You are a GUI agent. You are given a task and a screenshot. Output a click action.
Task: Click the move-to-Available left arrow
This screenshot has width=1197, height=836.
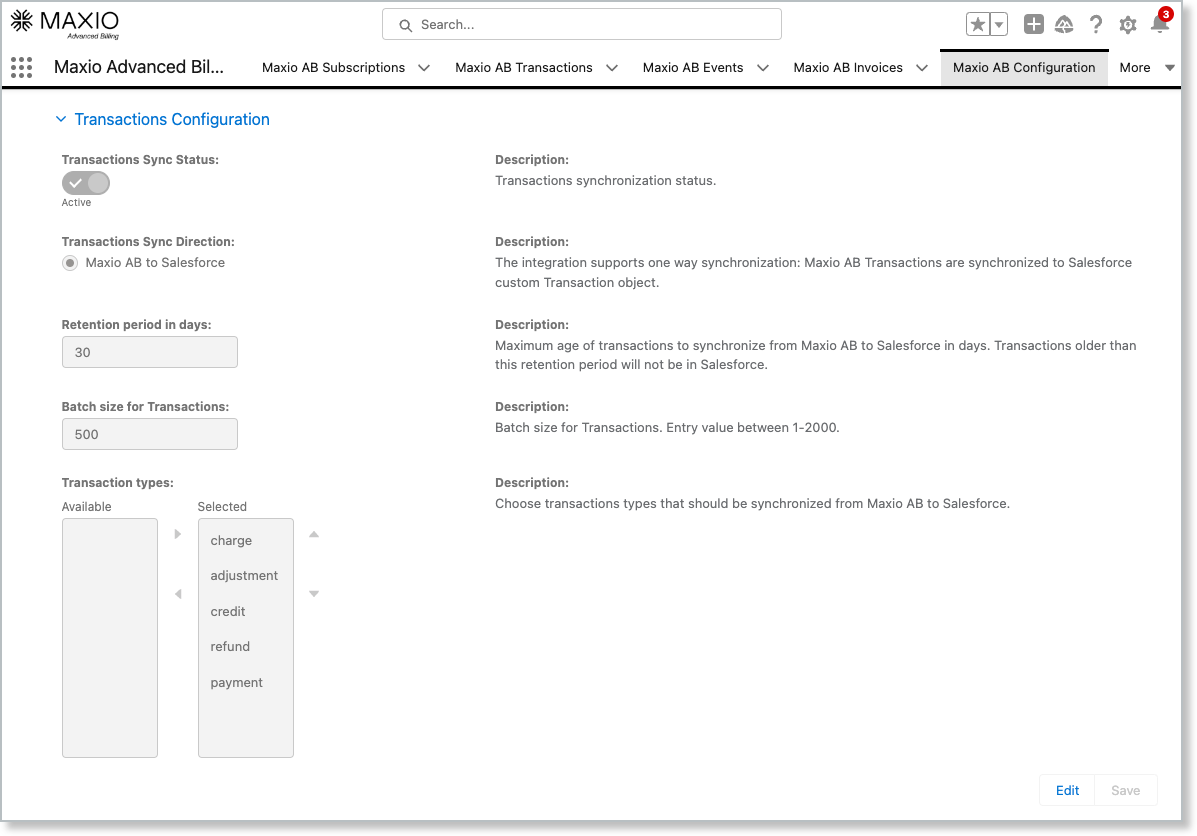178,594
